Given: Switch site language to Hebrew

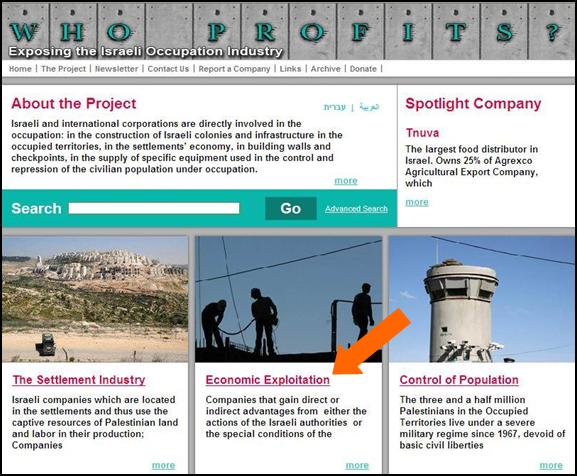Looking at the screenshot, I should [334, 107].
